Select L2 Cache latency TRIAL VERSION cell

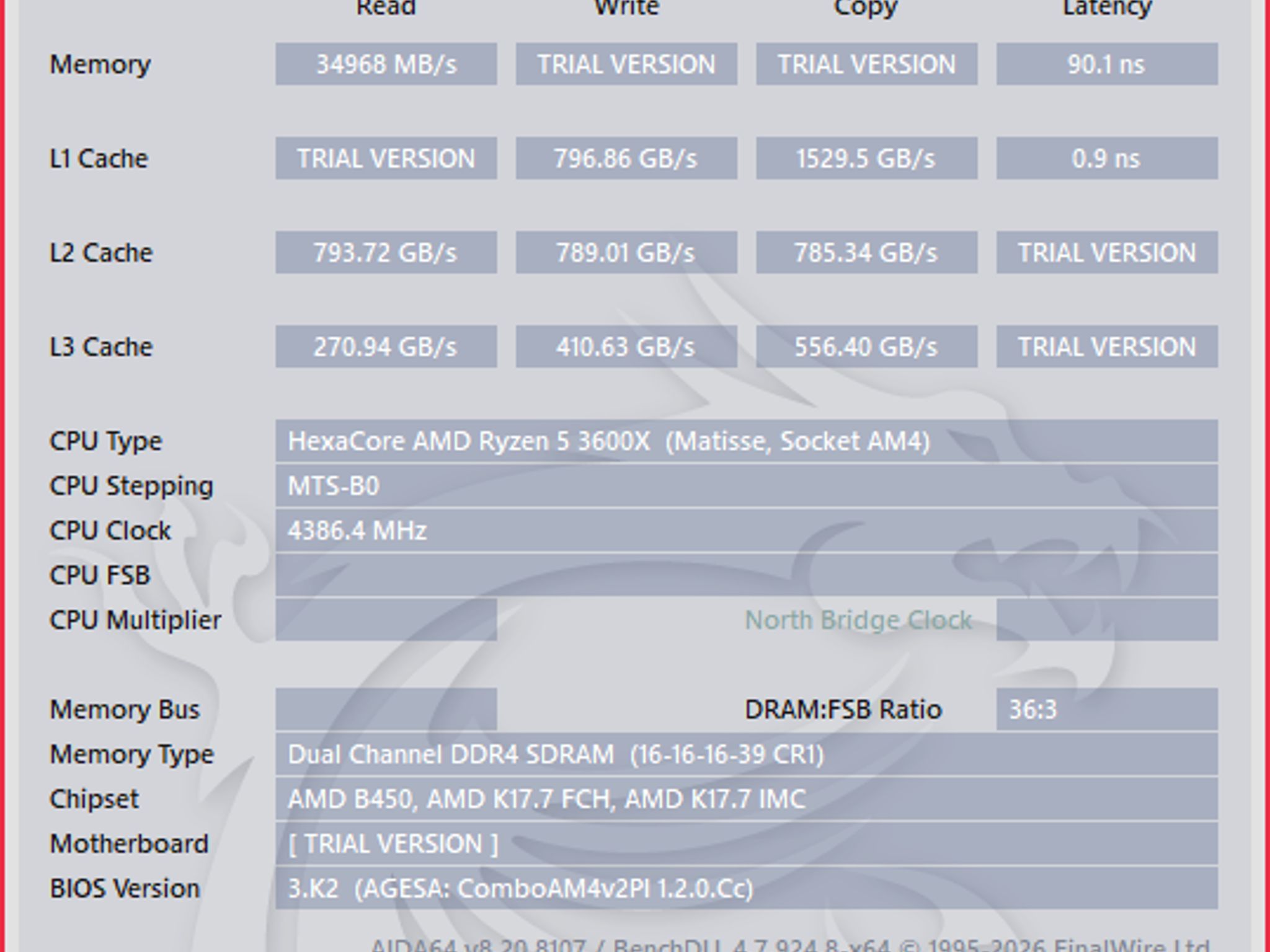pyautogui.click(x=1107, y=252)
